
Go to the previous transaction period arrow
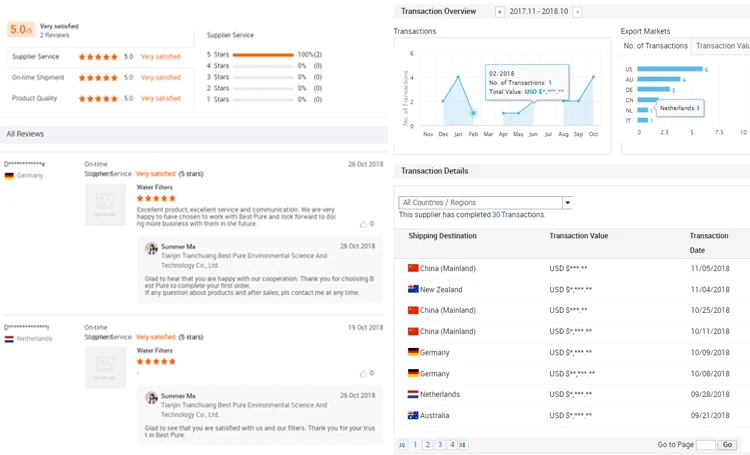click(500, 12)
